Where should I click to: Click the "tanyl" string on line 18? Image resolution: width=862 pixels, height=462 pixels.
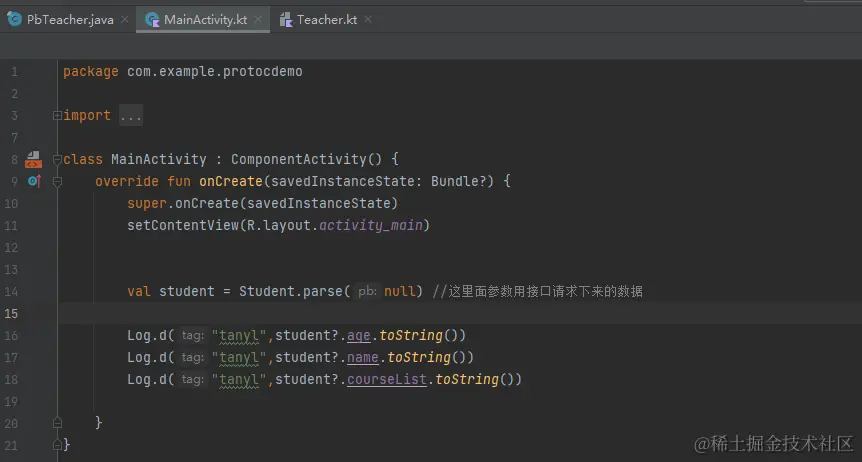click(x=239, y=380)
